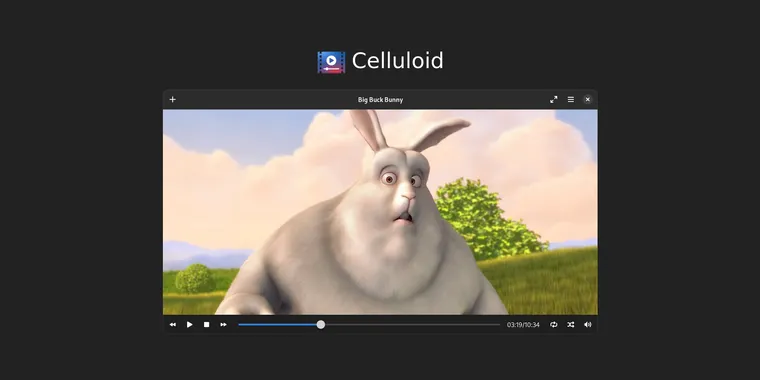This screenshot has height=380, width=760.
Task: Toggle shuffle playlist mode
Action: pyautogui.click(x=570, y=325)
